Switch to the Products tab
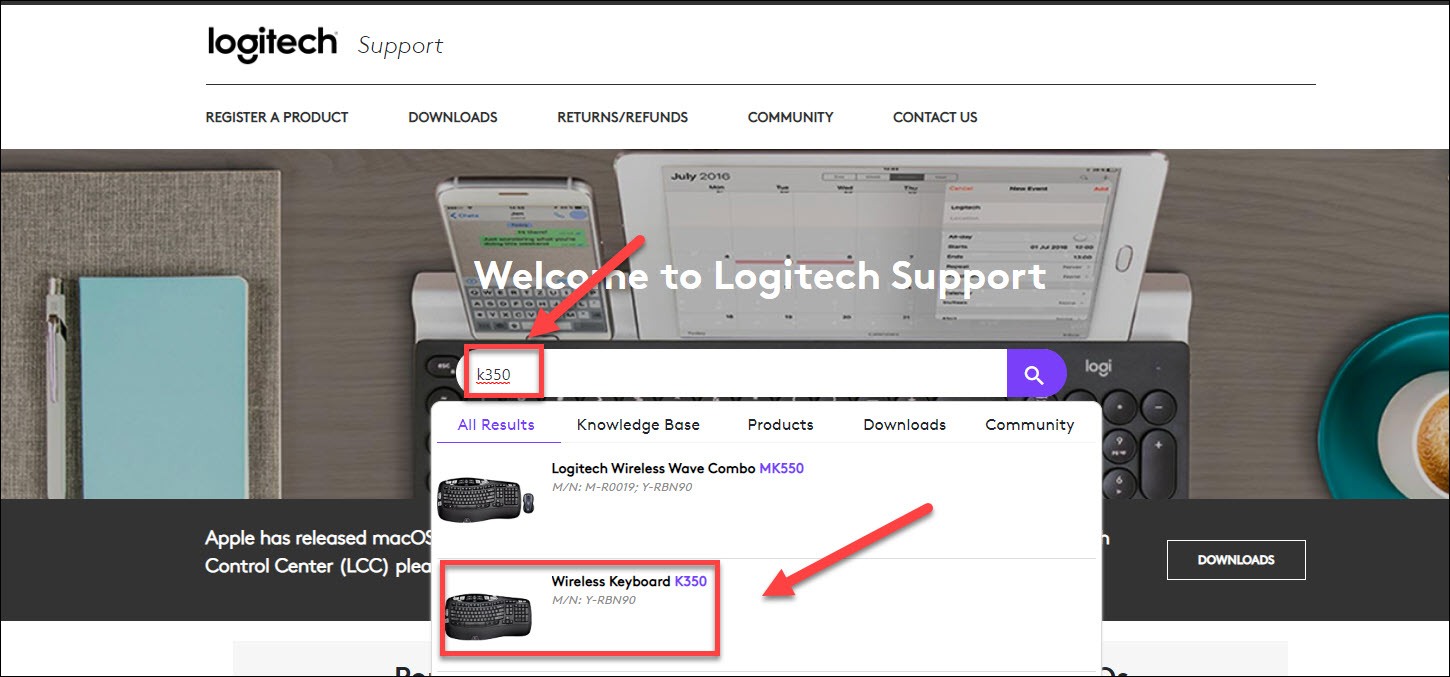Viewport: 1450px width, 677px height. (779, 424)
